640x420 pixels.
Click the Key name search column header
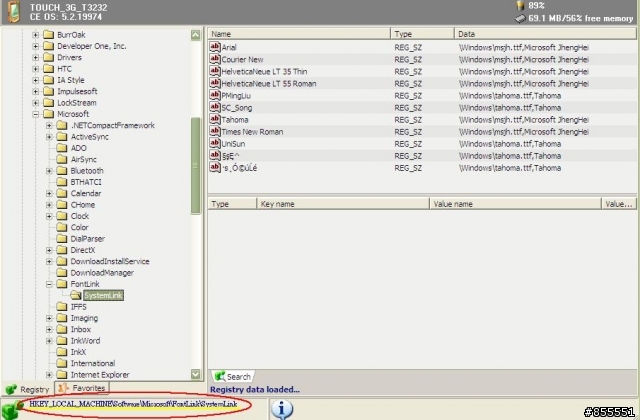tap(343, 204)
